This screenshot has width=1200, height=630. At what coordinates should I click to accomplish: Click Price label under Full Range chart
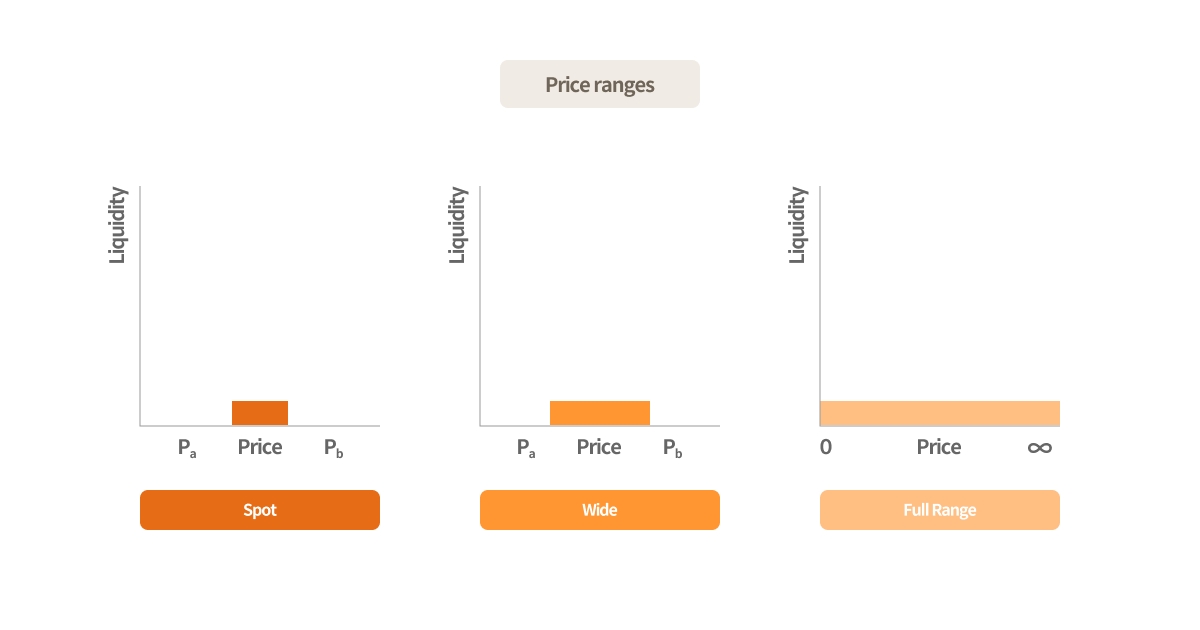point(939,447)
